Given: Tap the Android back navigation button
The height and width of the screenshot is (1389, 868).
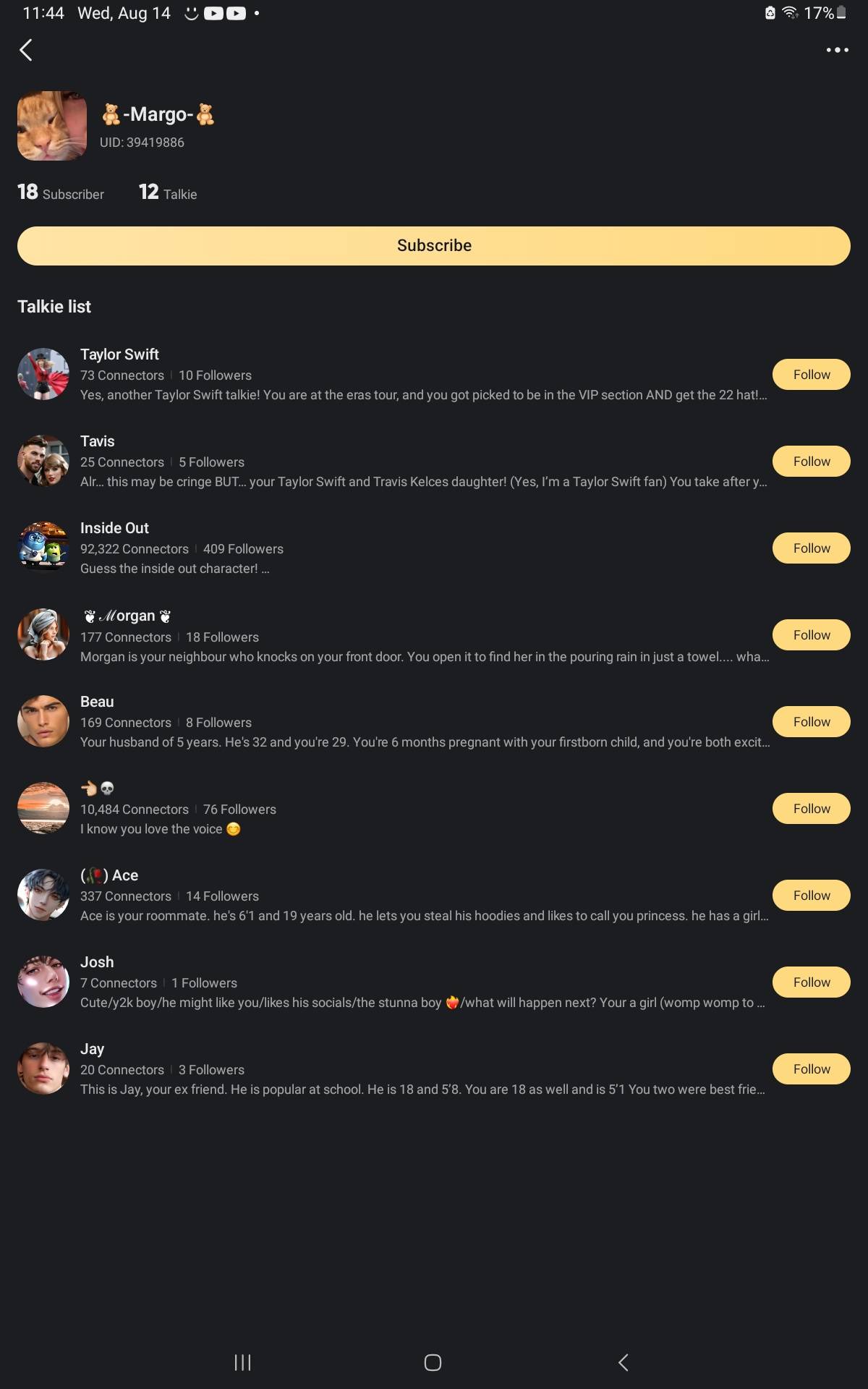Looking at the screenshot, I should [x=624, y=1363].
